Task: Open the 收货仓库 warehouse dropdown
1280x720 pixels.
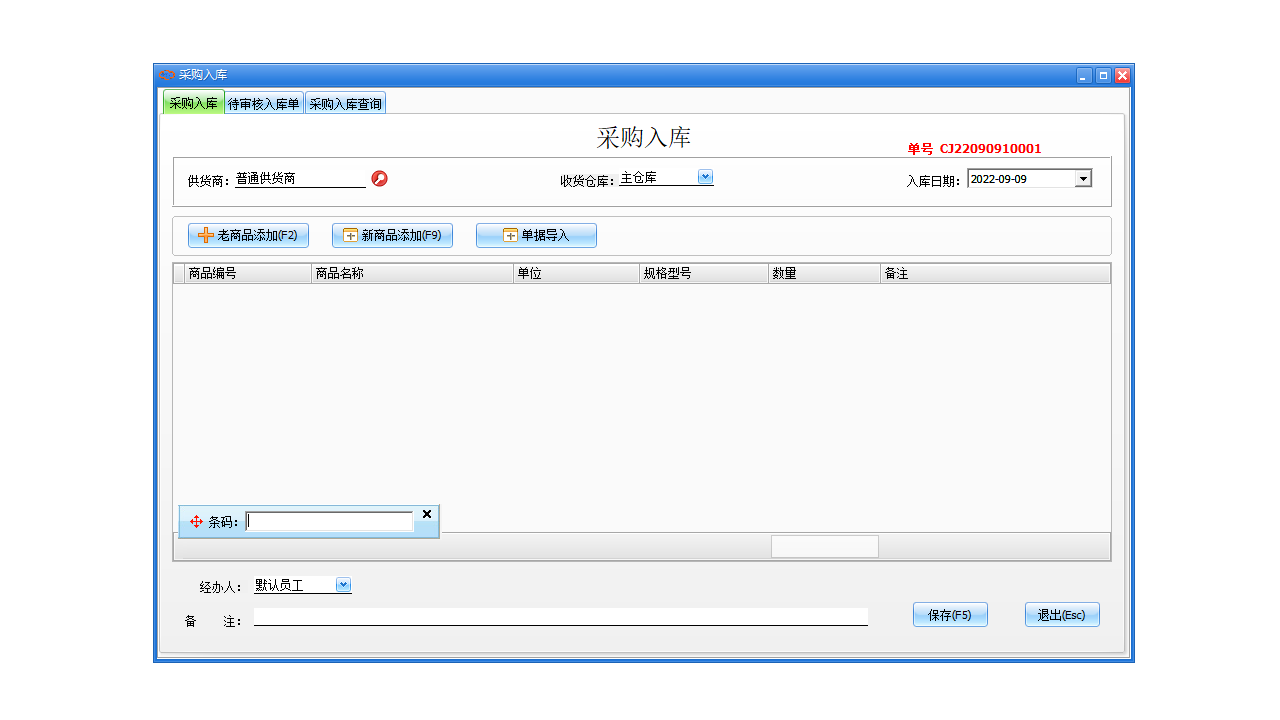Action: click(x=705, y=176)
